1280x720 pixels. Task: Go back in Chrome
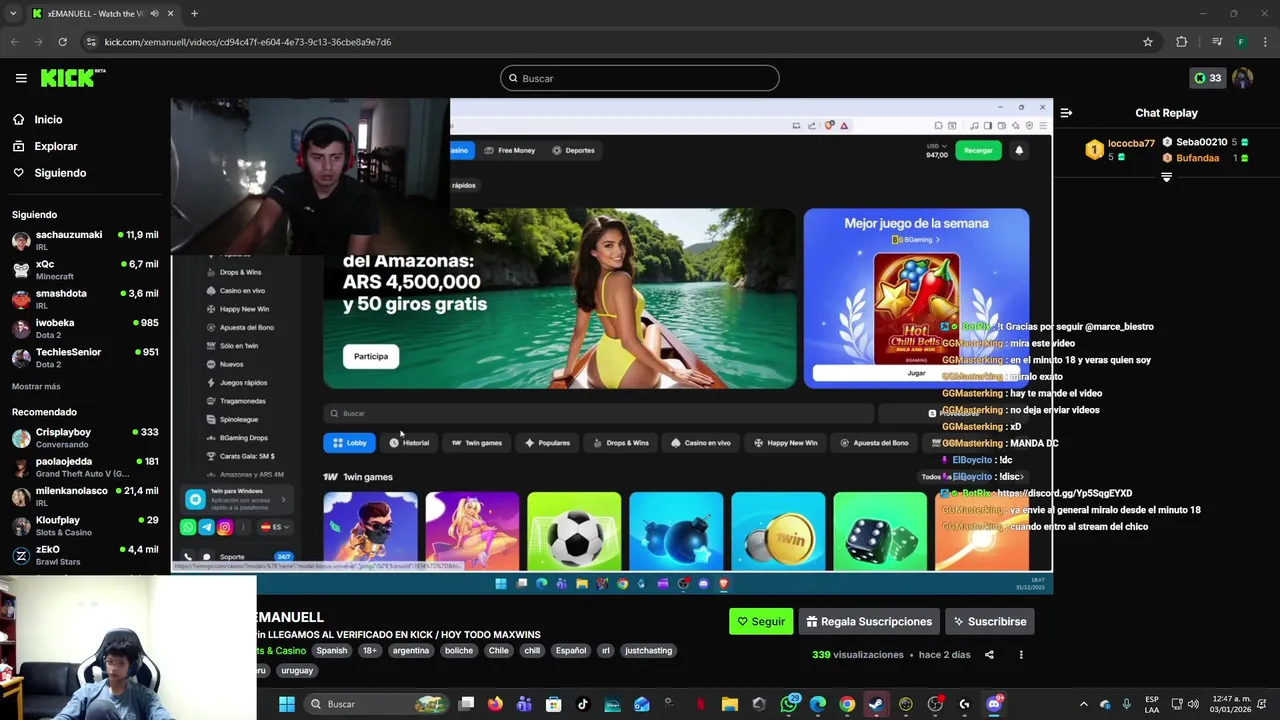point(14,42)
